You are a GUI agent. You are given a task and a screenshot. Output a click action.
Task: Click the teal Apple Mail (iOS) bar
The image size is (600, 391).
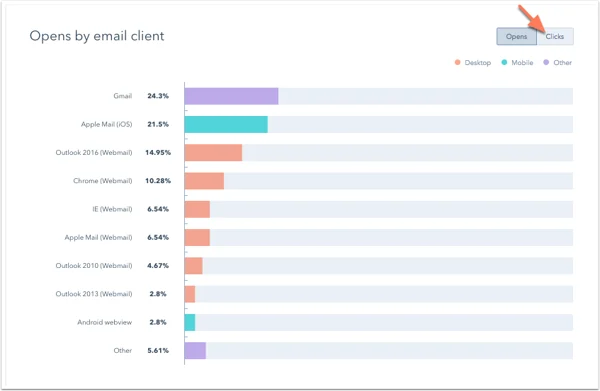226,124
